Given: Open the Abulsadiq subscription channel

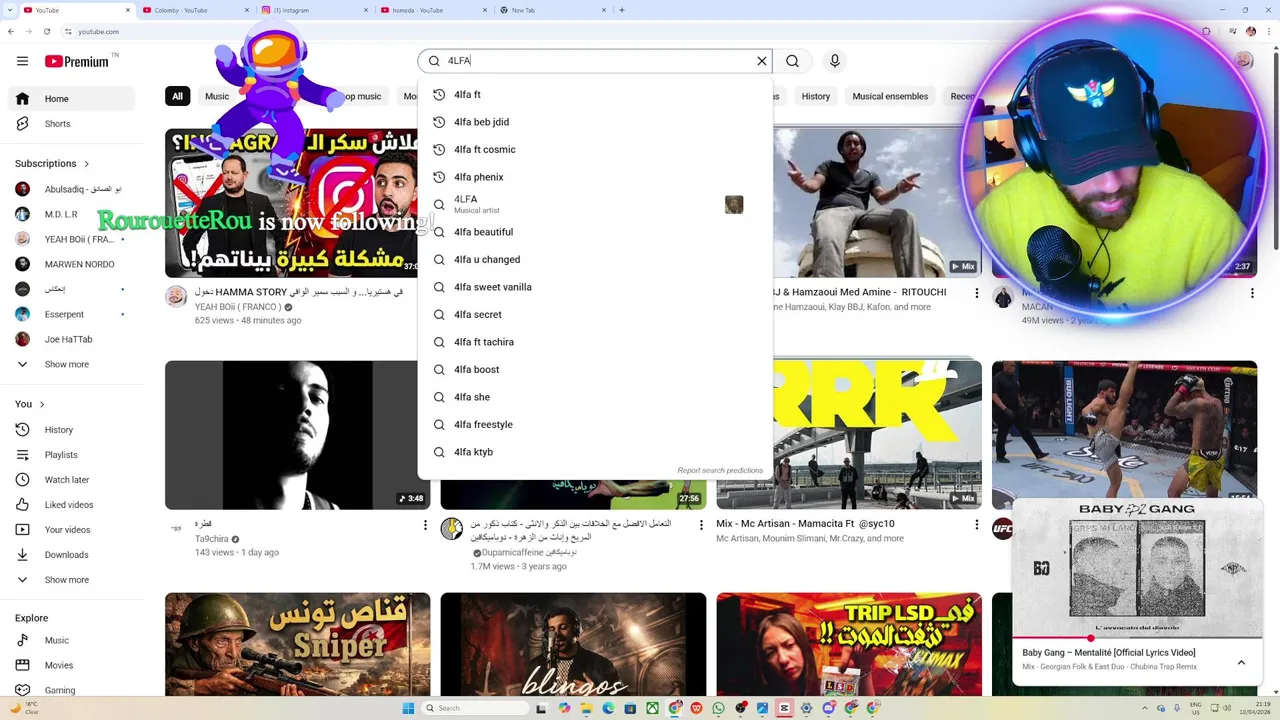Looking at the screenshot, I should point(71,189).
